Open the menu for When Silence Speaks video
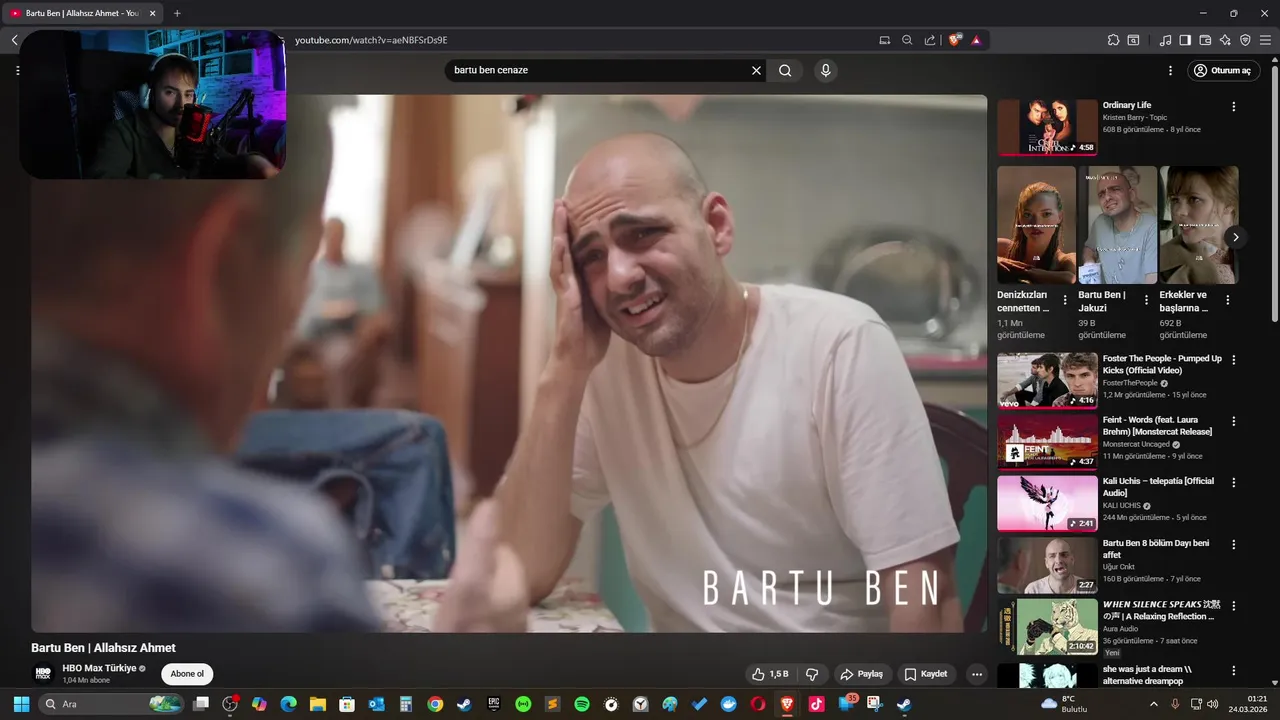 [1233, 606]
